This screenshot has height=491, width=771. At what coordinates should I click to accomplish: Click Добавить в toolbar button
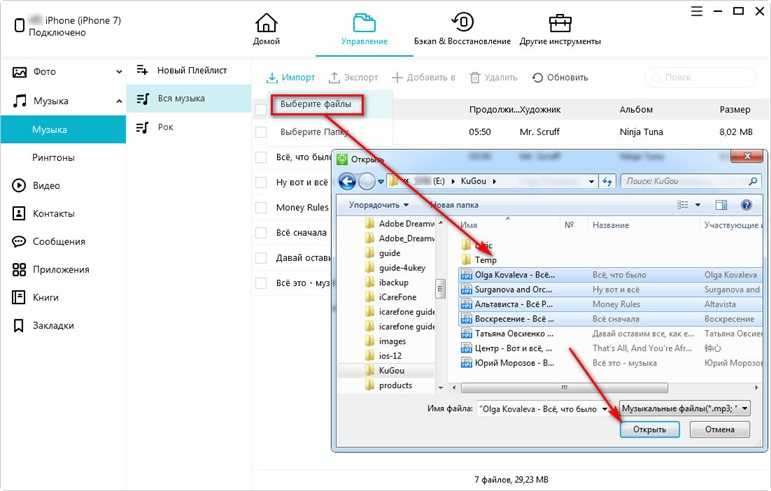pyautogui.click(x=423, y=78)
